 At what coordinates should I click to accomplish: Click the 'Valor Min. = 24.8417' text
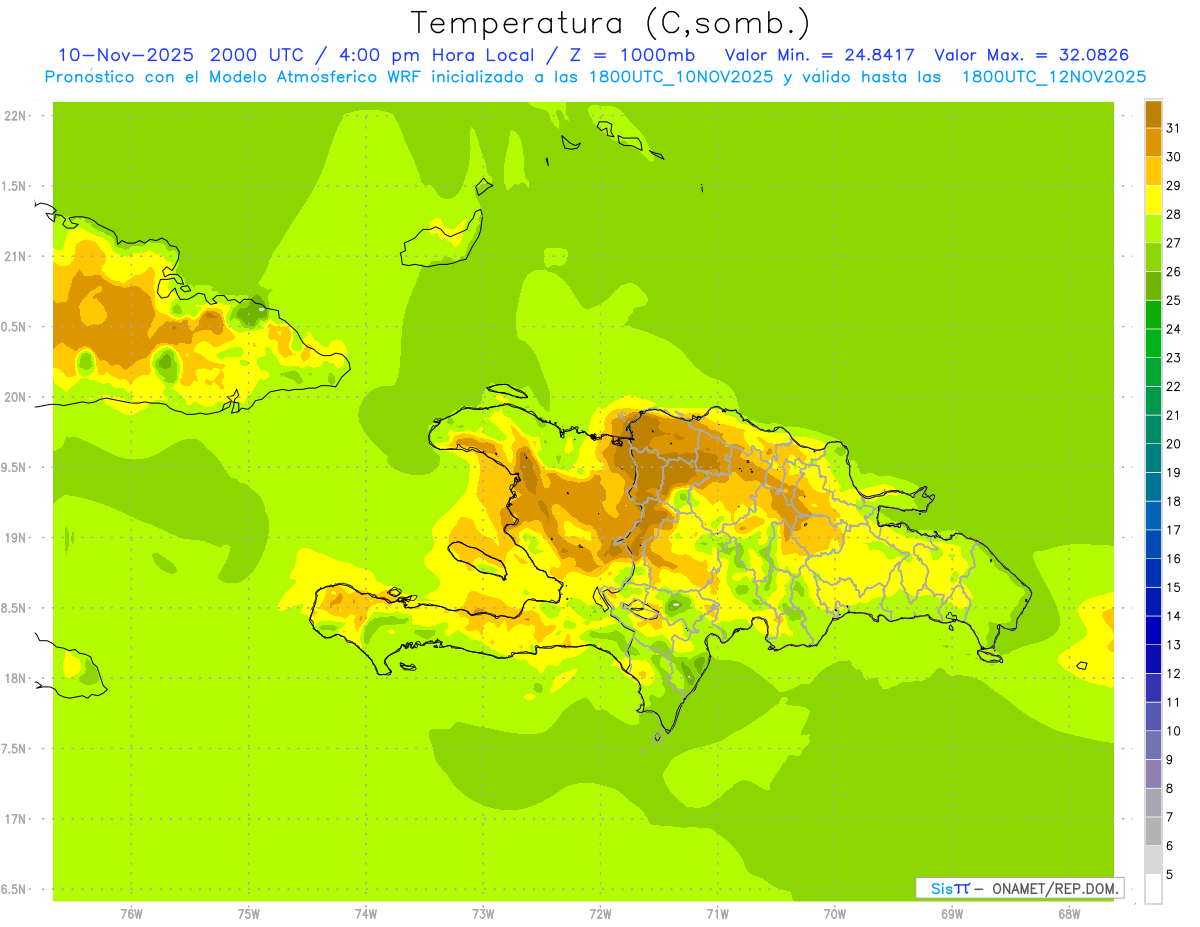pos(822,55)
